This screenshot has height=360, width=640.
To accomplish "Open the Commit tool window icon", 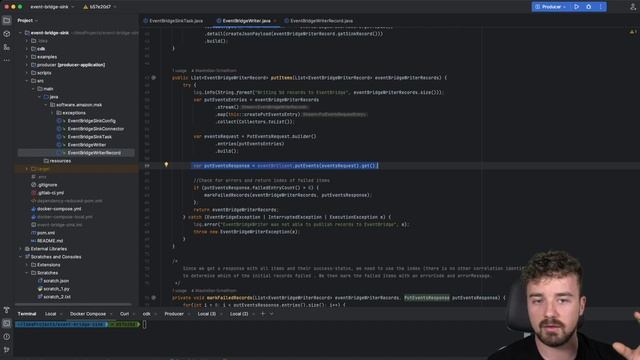I will (7, 34).
